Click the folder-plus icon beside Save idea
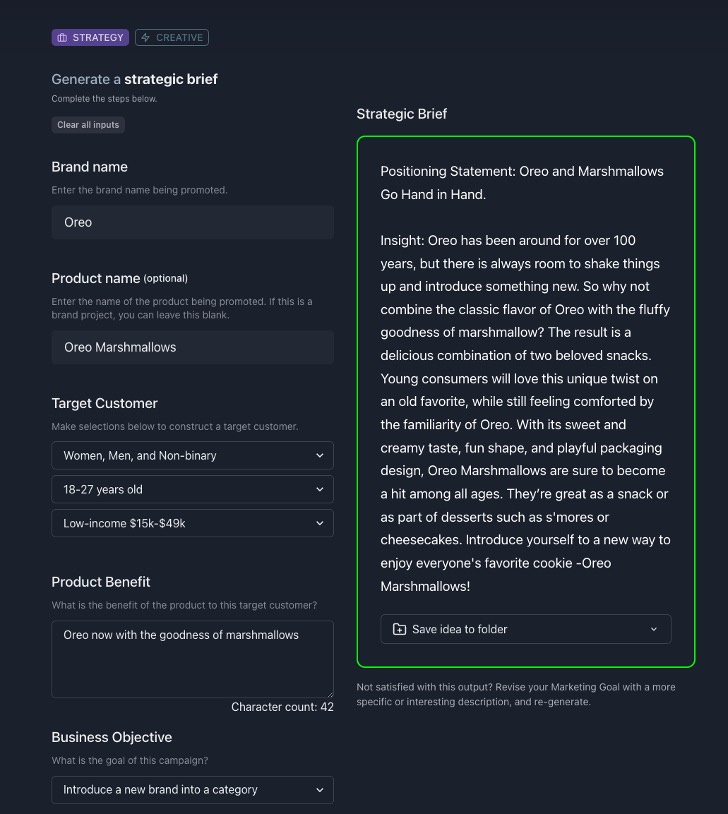Viewport: 728px width, 814px height. [x=399, y=629]
